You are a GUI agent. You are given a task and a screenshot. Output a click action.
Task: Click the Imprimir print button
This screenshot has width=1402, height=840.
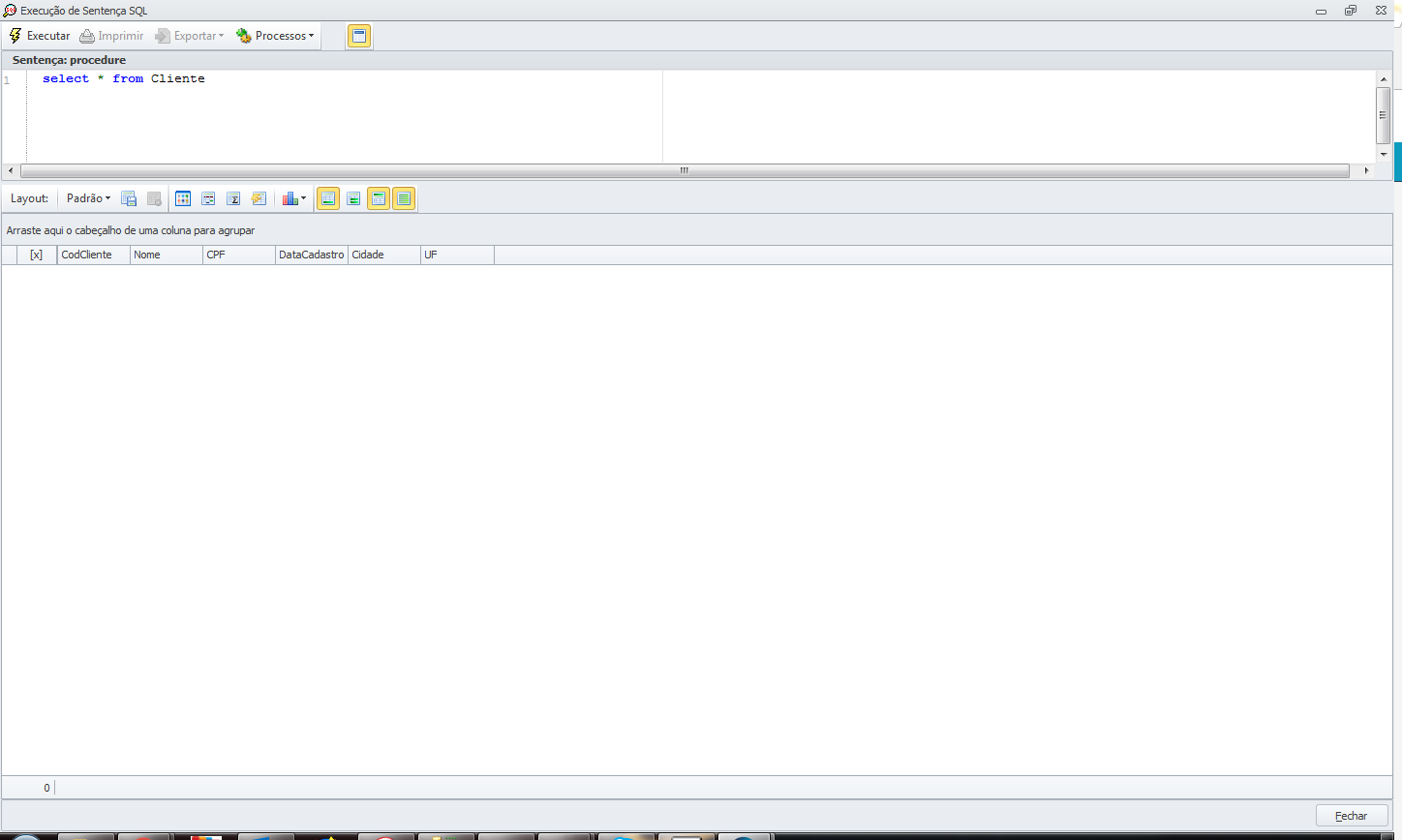pyautogui.click(x=111, y=36)
